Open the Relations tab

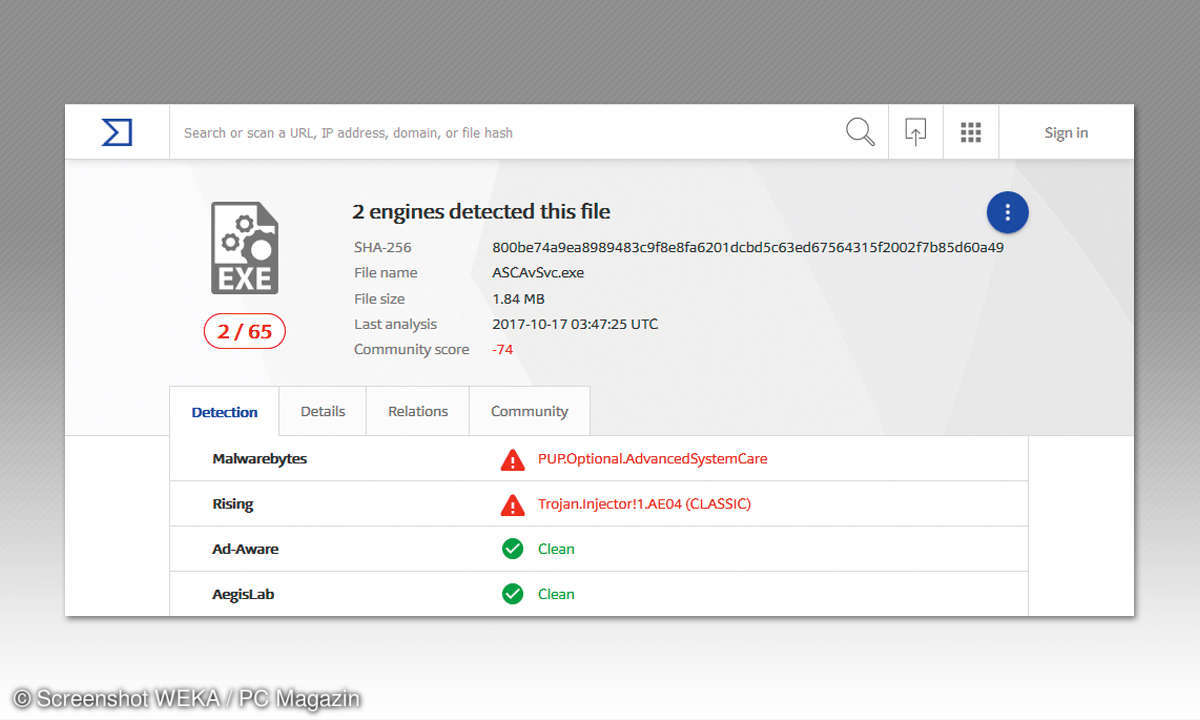[418, 411]
